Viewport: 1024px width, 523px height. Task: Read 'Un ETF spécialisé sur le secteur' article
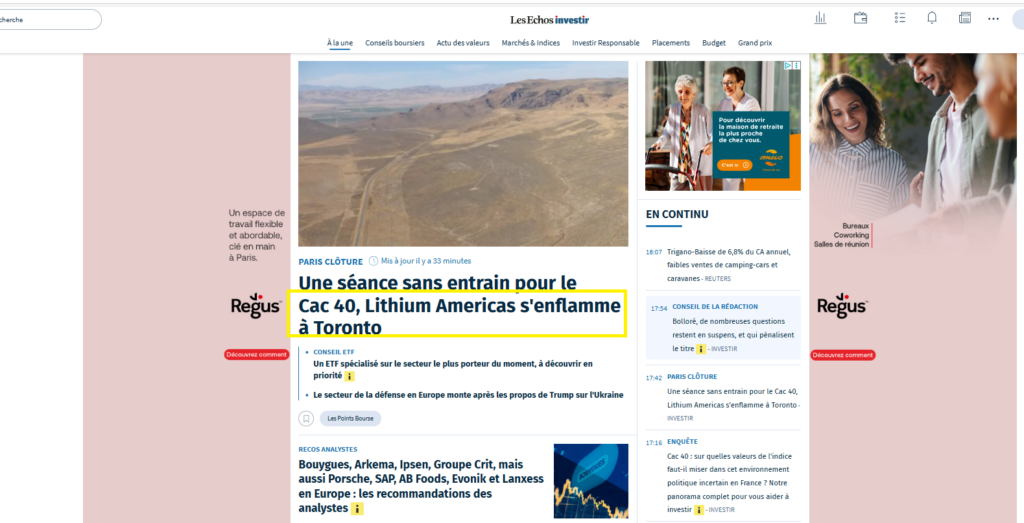click(x=453, y=370)
